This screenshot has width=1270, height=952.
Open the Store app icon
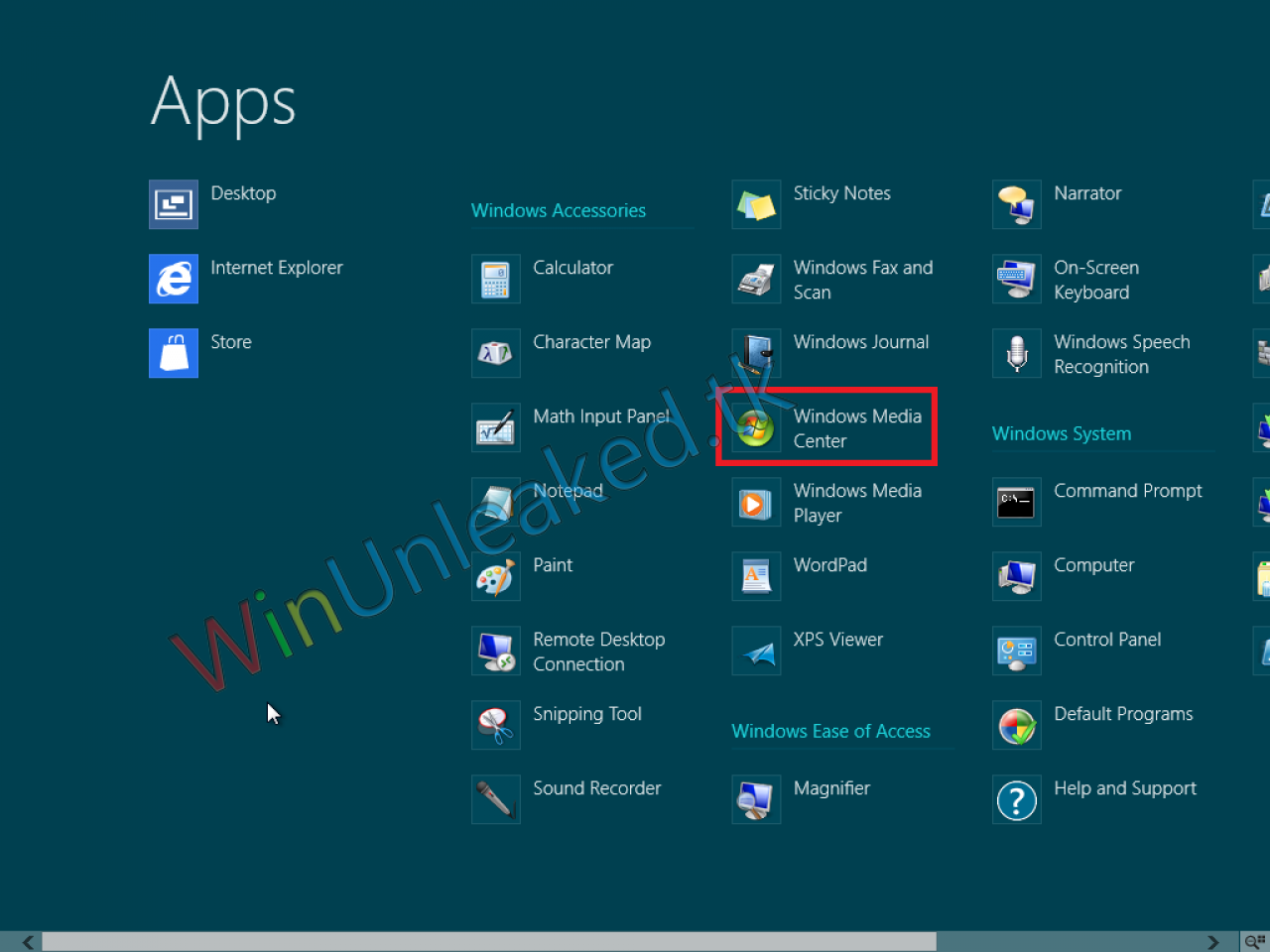pos(174,353)
